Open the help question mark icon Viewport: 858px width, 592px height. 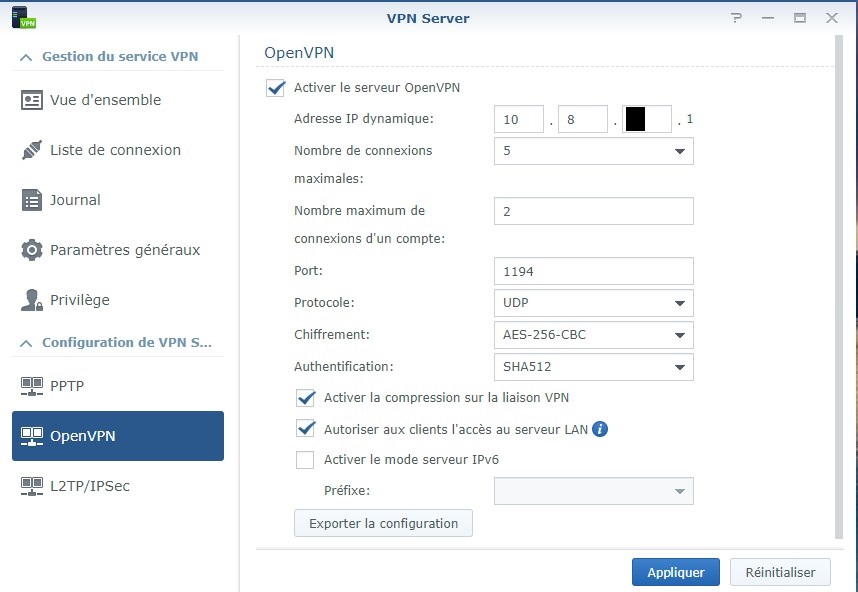[736, 18]
